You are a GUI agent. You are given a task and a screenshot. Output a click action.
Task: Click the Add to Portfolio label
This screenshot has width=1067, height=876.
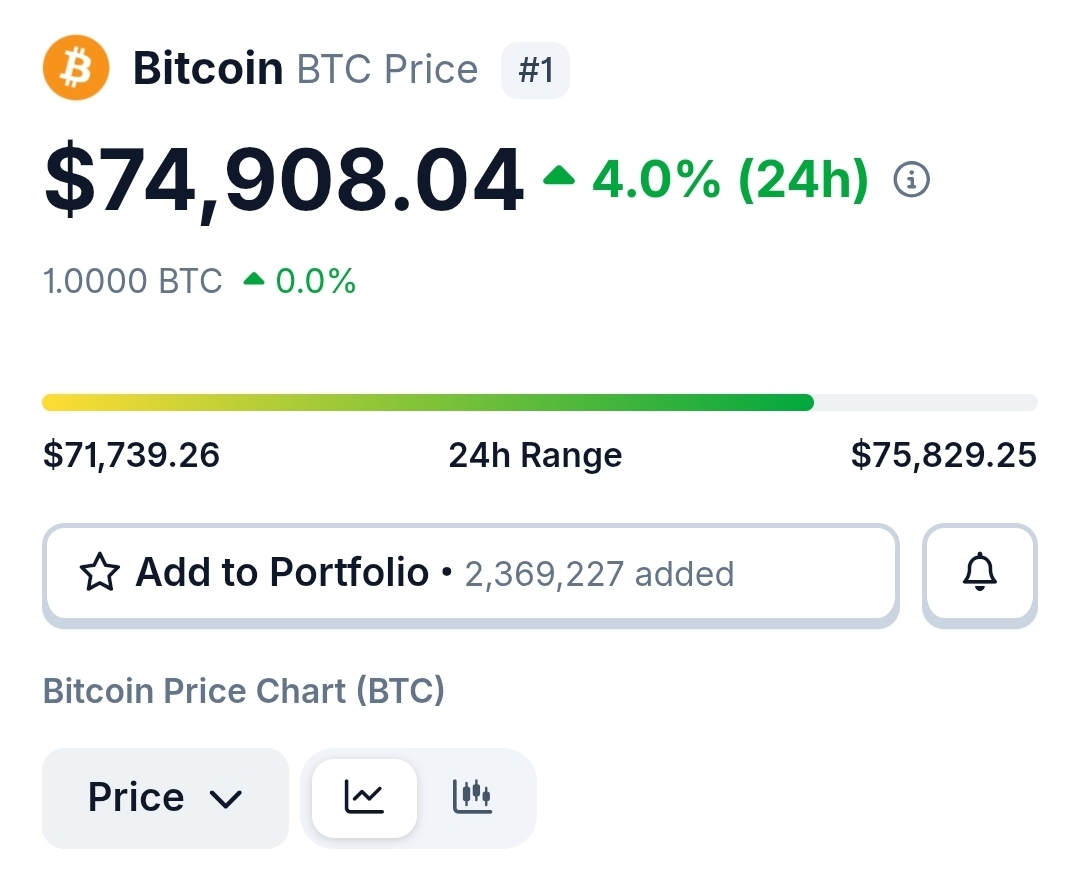[x=282, y=572]
